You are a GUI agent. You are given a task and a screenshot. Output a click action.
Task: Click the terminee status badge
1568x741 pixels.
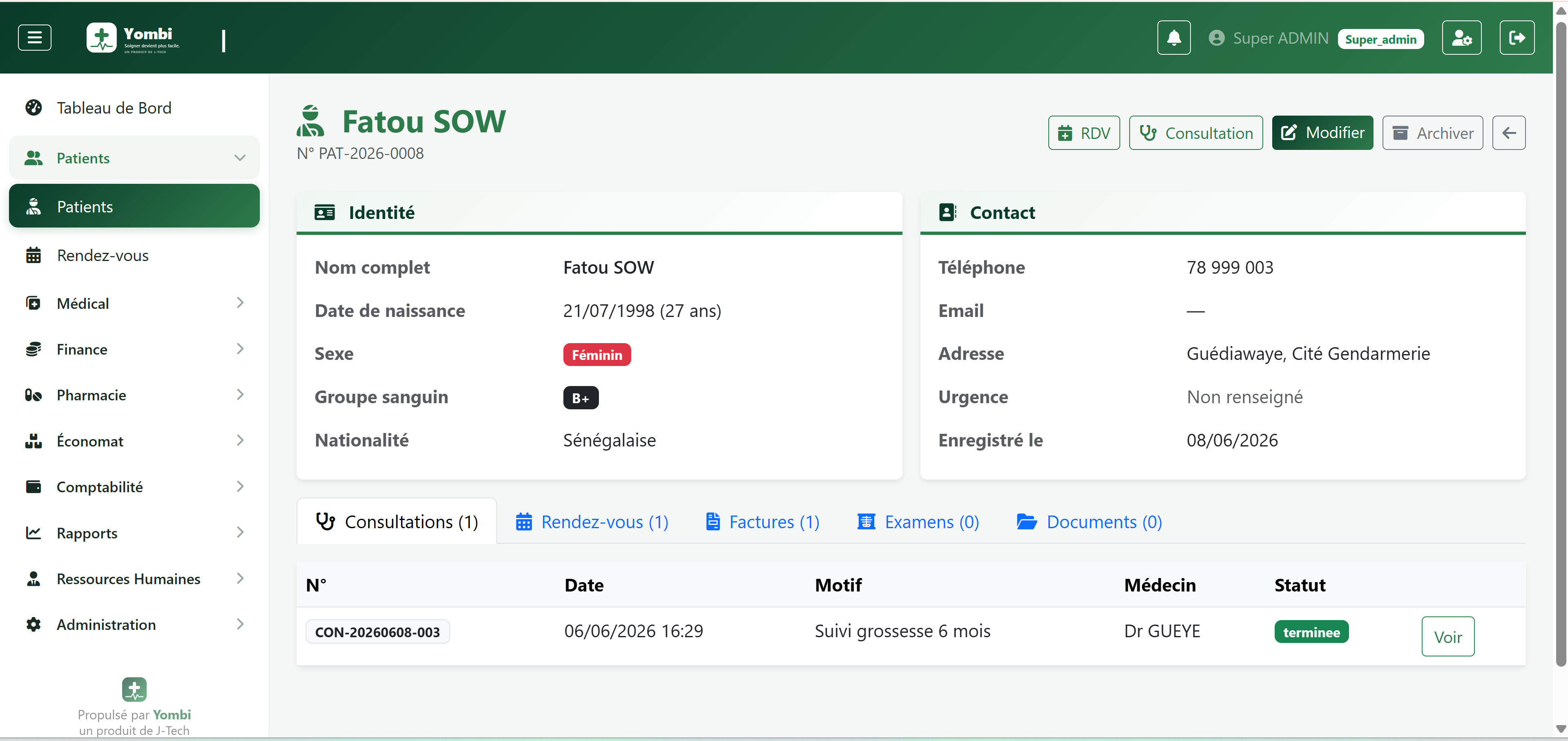[x=1311, y=632]
